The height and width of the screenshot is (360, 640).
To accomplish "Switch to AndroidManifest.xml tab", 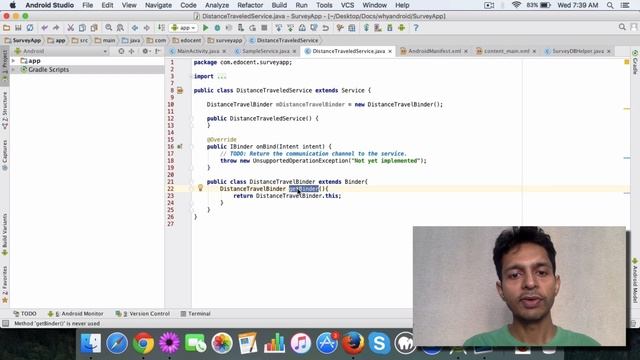I will pyautogui.click(x=434, y=51).
